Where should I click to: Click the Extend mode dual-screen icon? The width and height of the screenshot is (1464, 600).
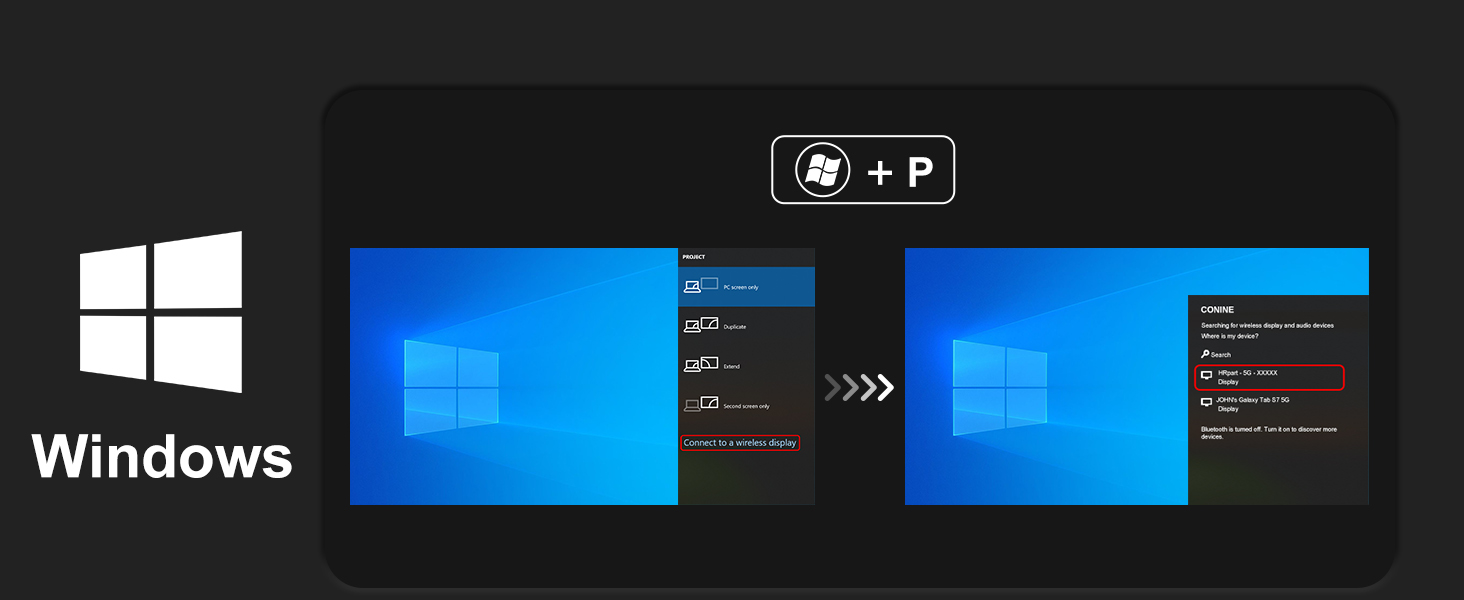(x=701, y=365)
